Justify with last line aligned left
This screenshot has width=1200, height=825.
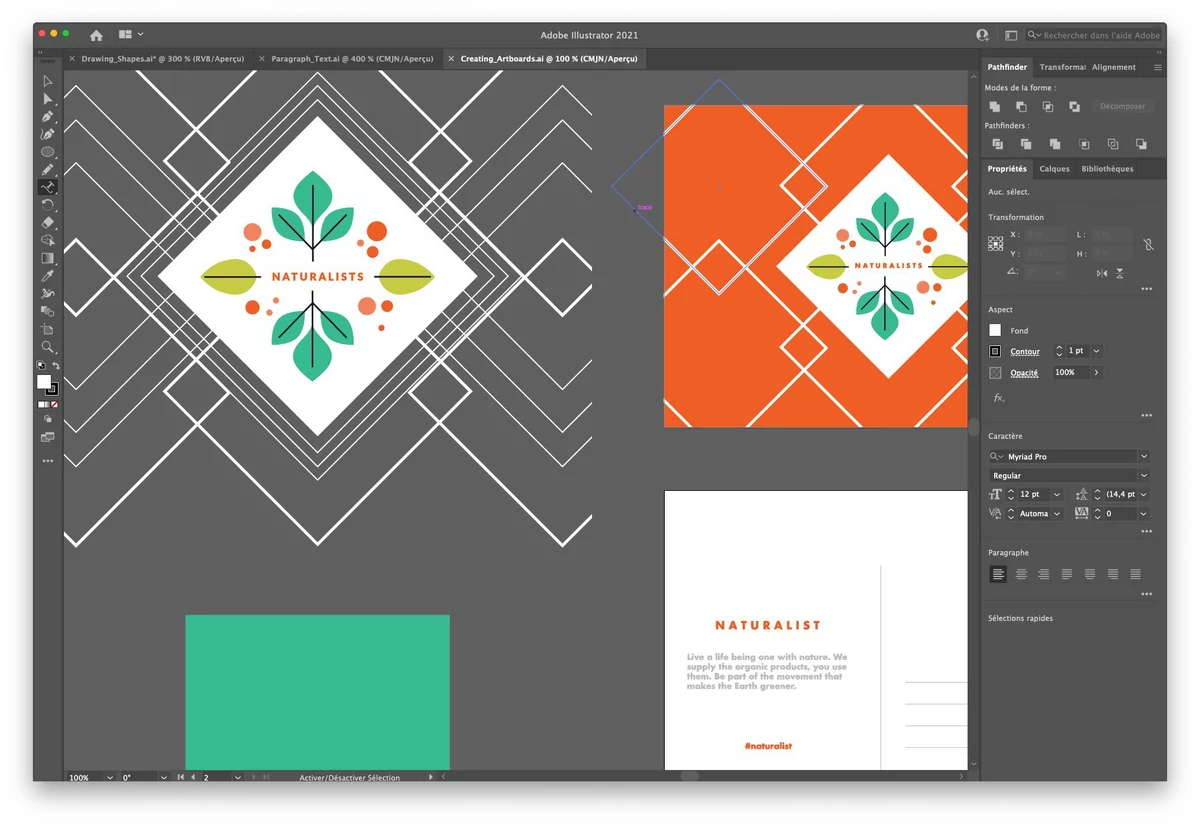pyautogui.click(x=1067, y=574)
